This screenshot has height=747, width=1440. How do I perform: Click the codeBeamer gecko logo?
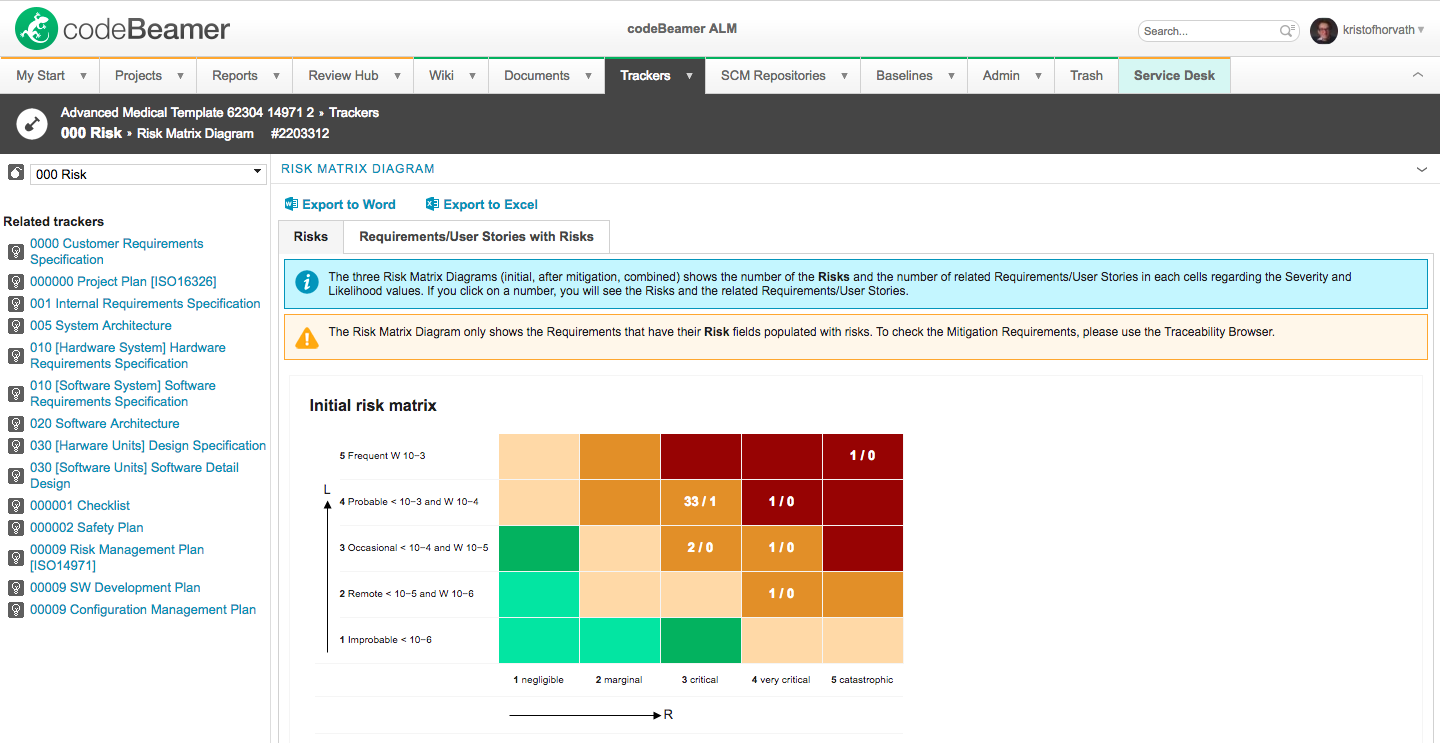tap(36, 29)
